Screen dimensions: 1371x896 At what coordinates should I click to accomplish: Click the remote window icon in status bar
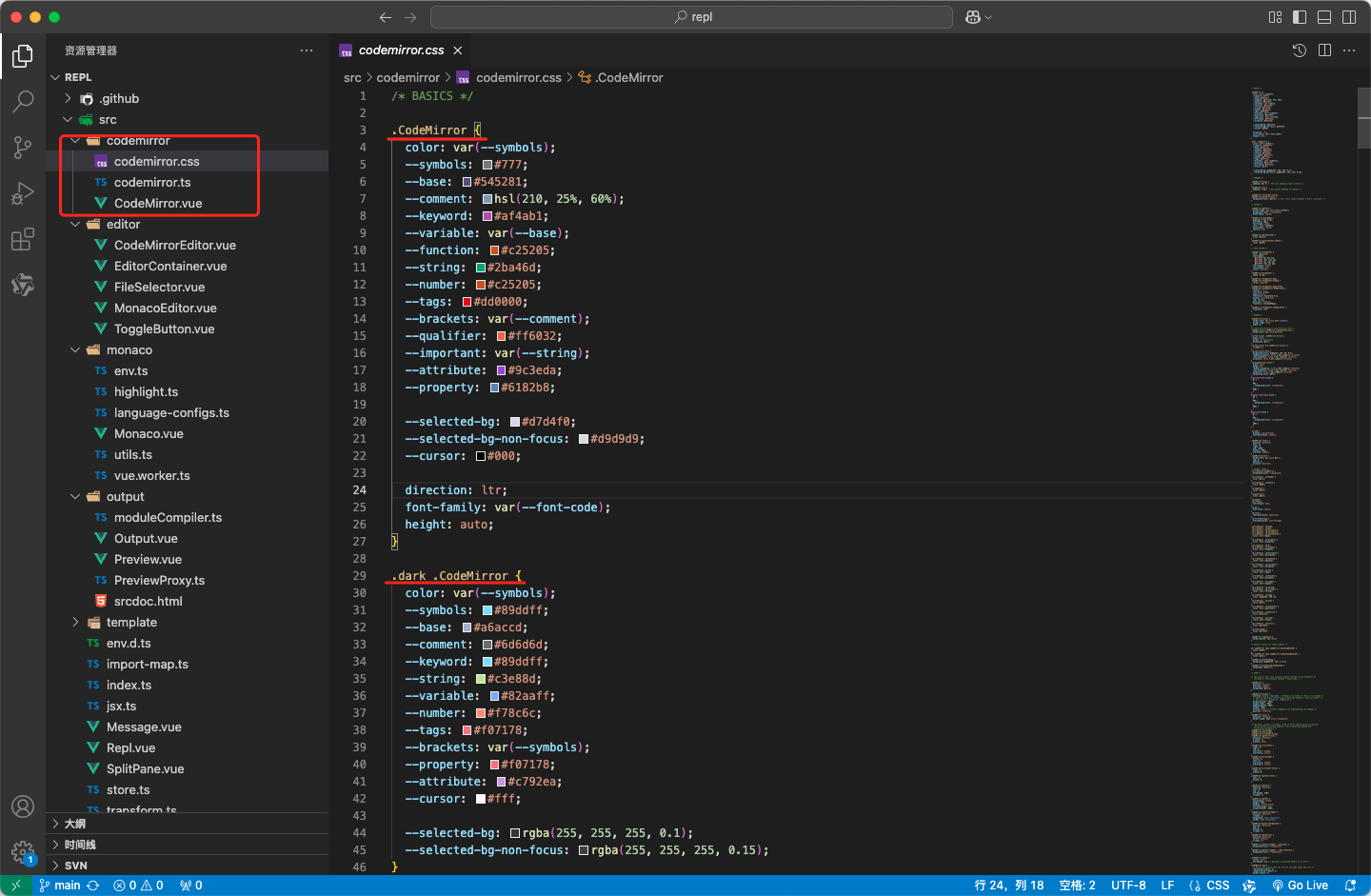click(x=16, y=886)
